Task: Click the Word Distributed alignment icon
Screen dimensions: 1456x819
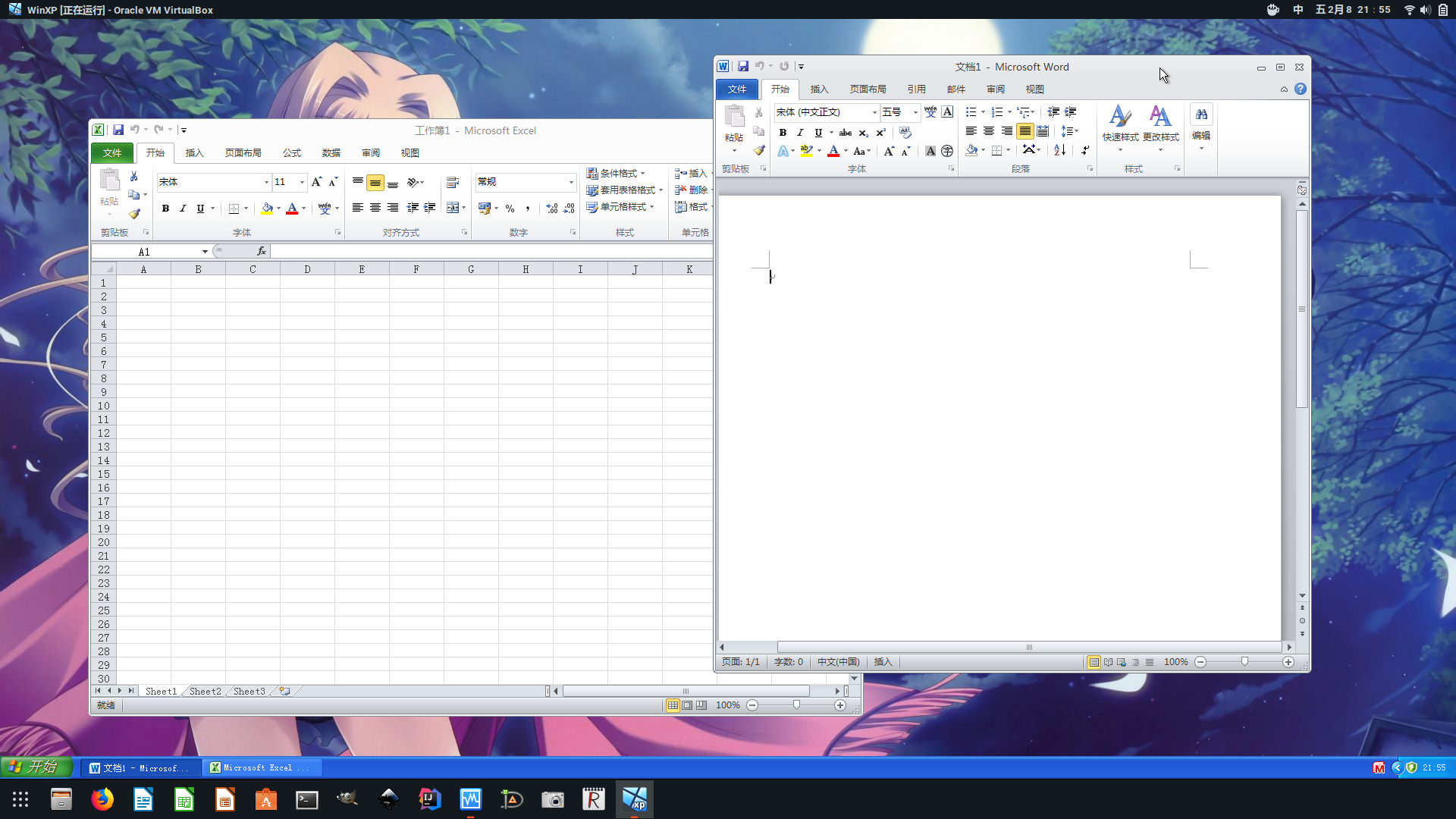Action: (1043, 131)
